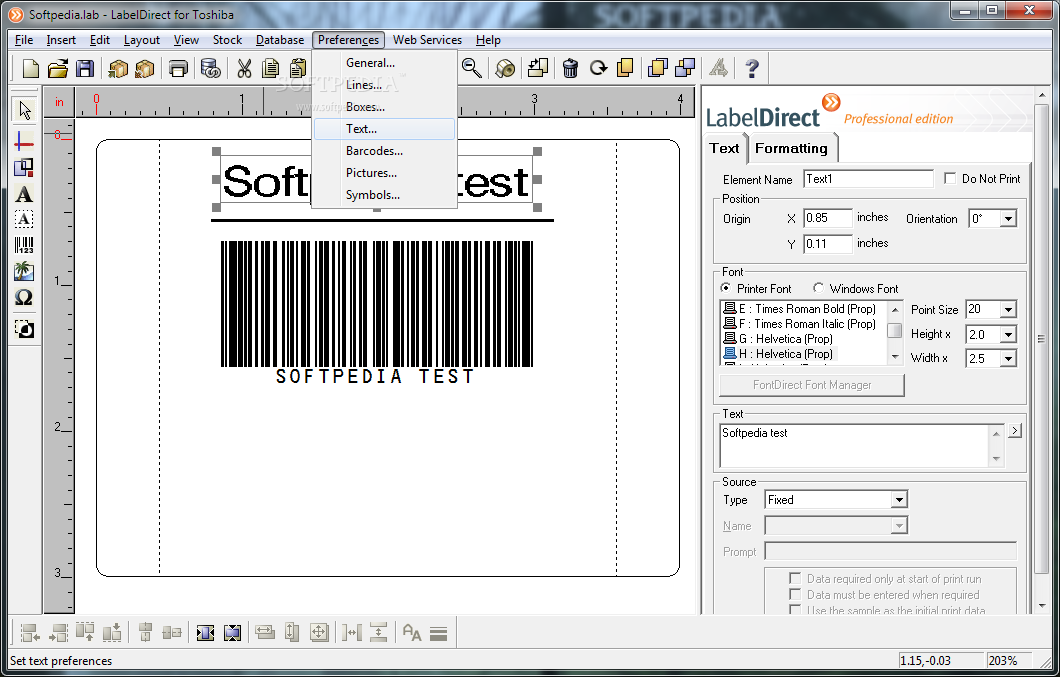Open the Source Type dropdown showing Fixed

898,500
